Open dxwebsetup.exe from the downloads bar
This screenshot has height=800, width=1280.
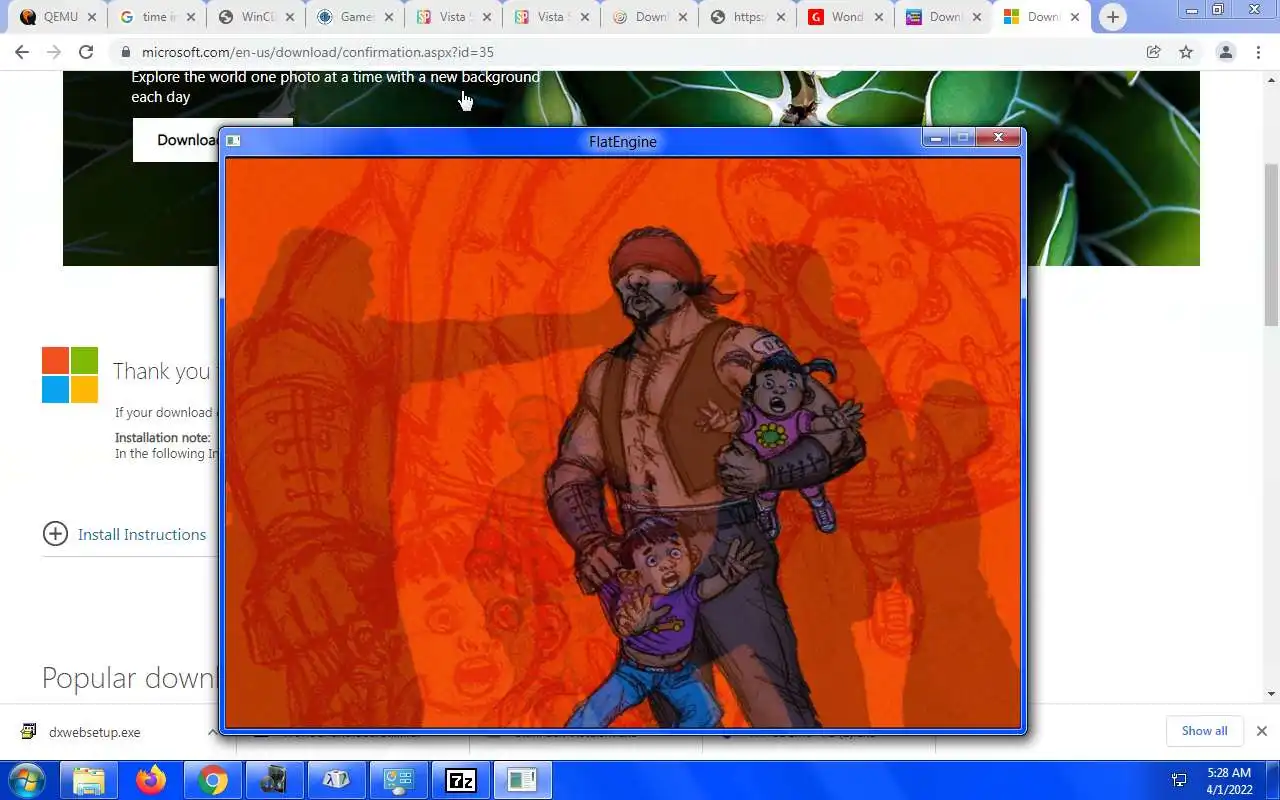[94, 732]
